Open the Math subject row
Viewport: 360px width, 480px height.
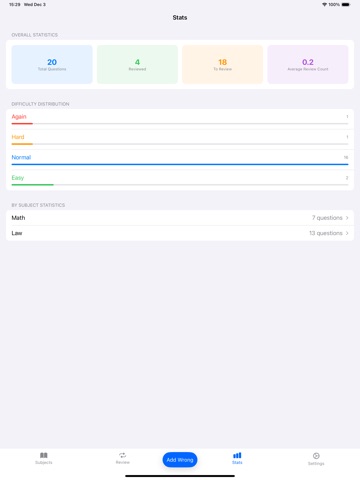tap(180, 218)
